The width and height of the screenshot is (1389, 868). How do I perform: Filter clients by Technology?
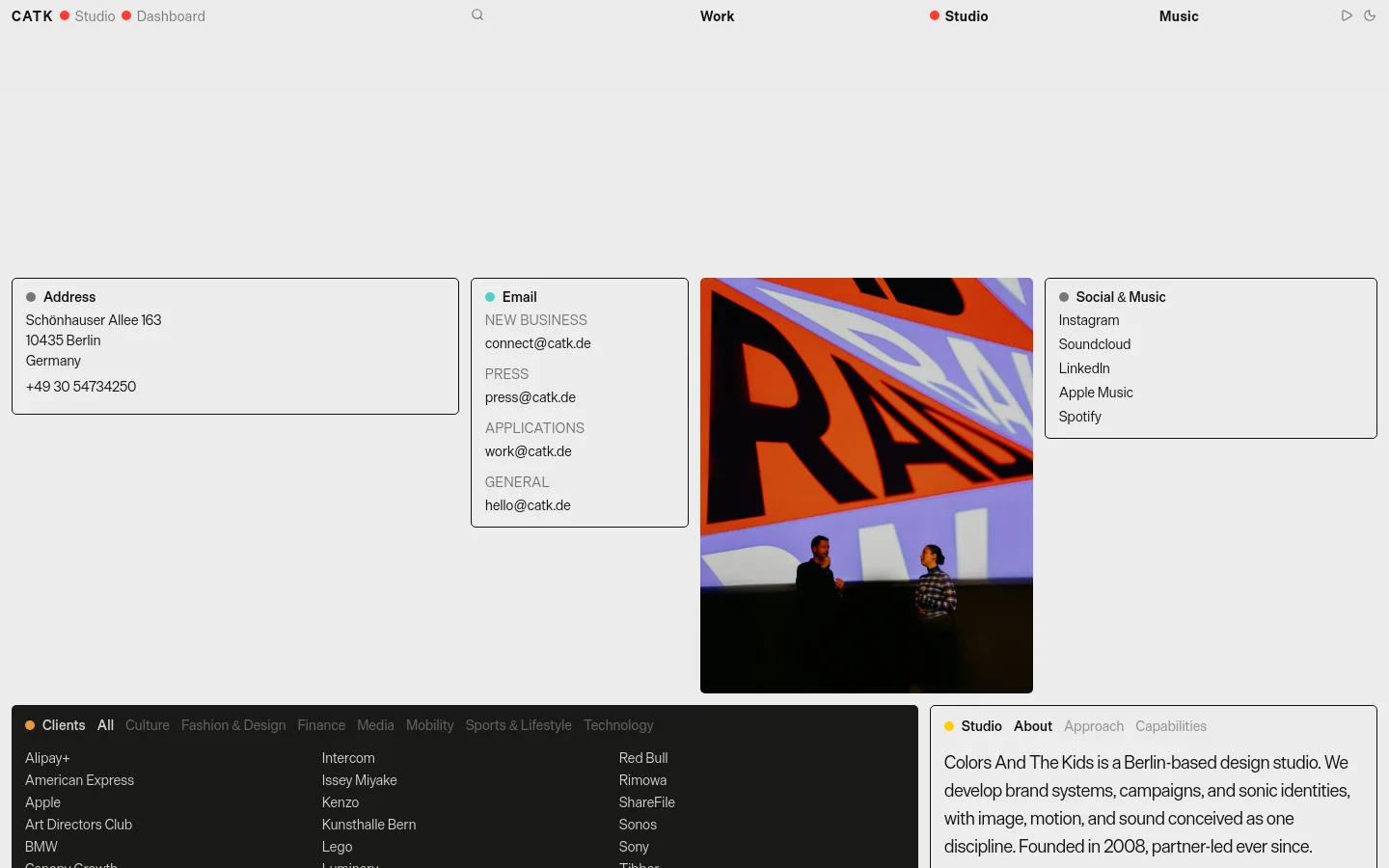click(x=618, y=725)
